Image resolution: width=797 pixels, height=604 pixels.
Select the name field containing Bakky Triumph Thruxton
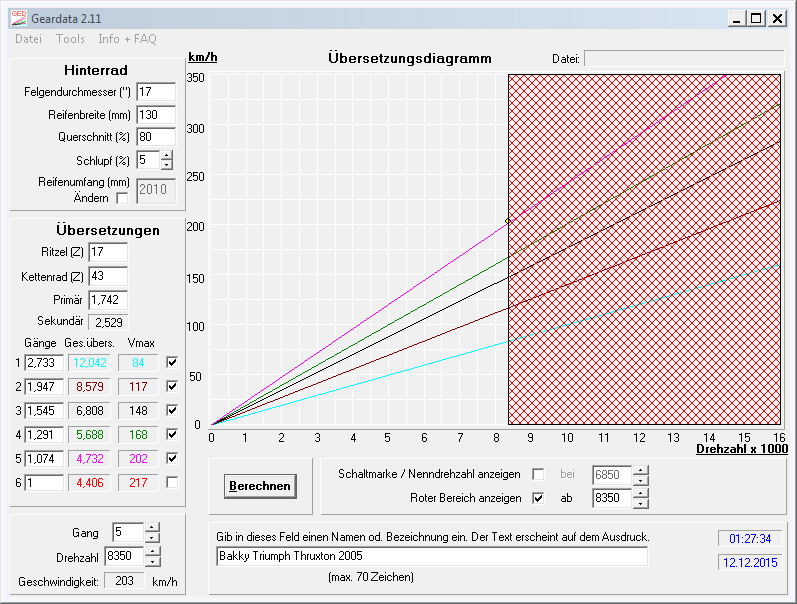(x=431, y=556)
